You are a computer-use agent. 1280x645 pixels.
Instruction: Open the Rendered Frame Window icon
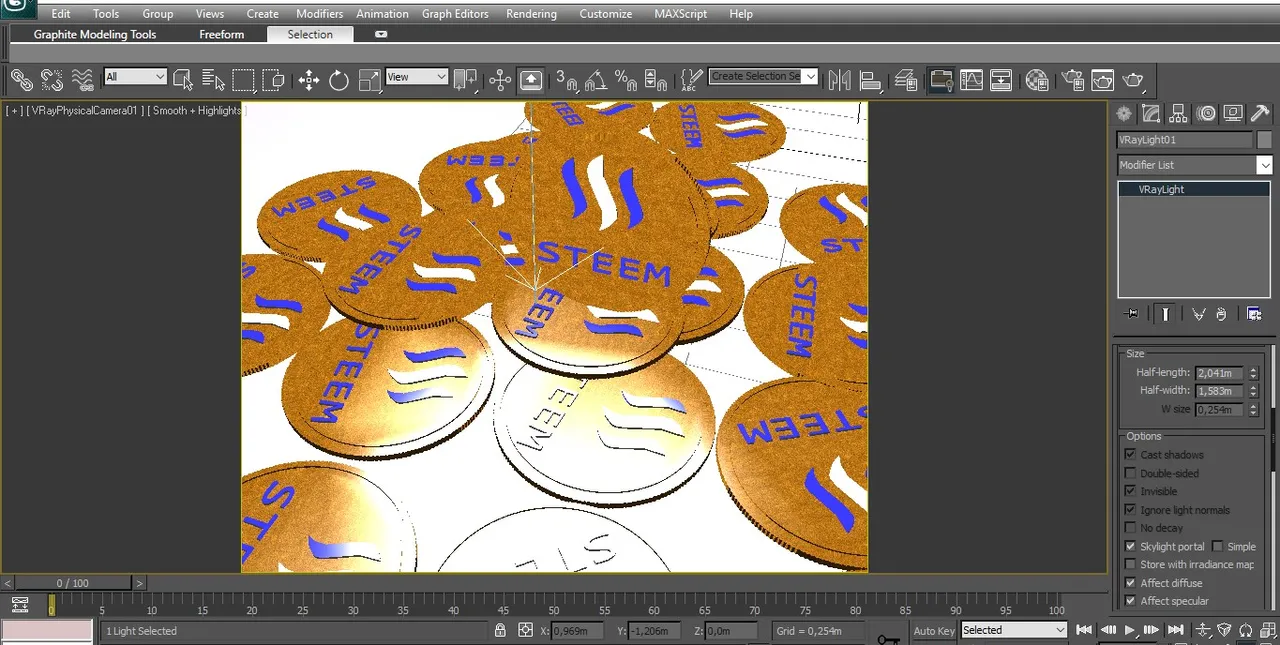(x=1102, y=79)
